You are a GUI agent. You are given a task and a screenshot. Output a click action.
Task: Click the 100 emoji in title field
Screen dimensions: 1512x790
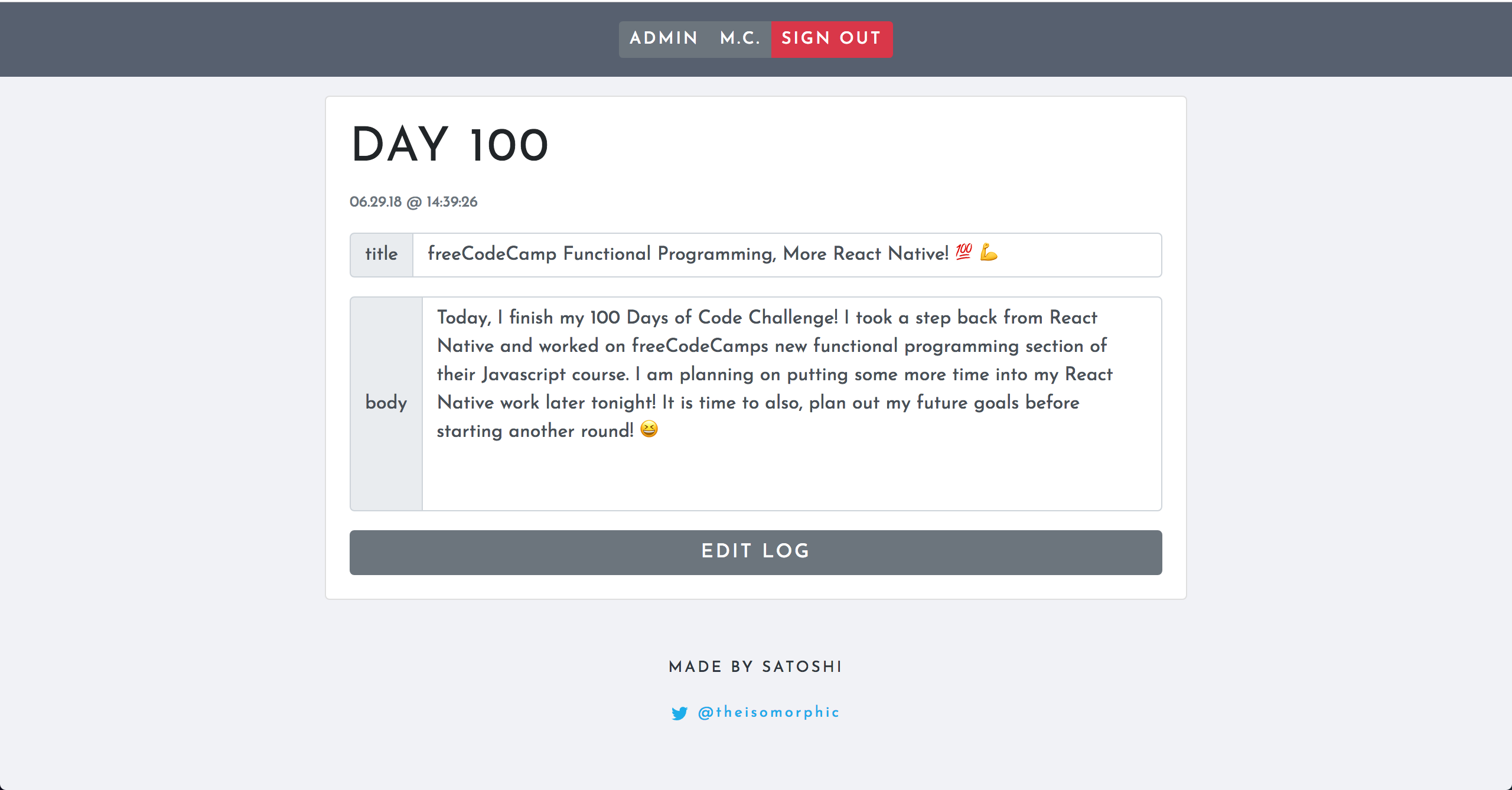[964, 252]
